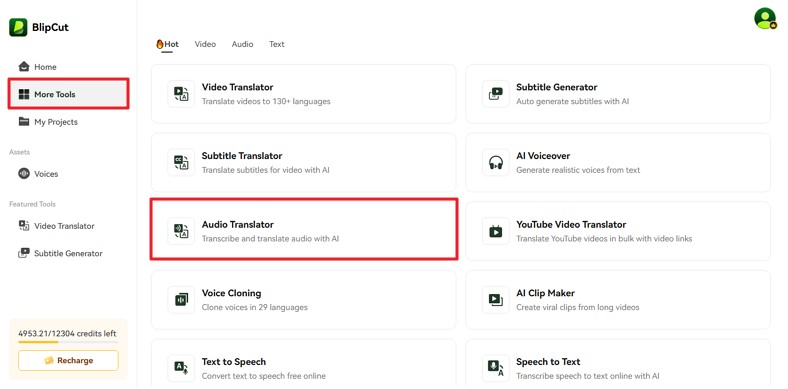Click the sidebar Subtitle Generator icon
The width and height of the screenshot is (788, 389).
coord(24,253)
